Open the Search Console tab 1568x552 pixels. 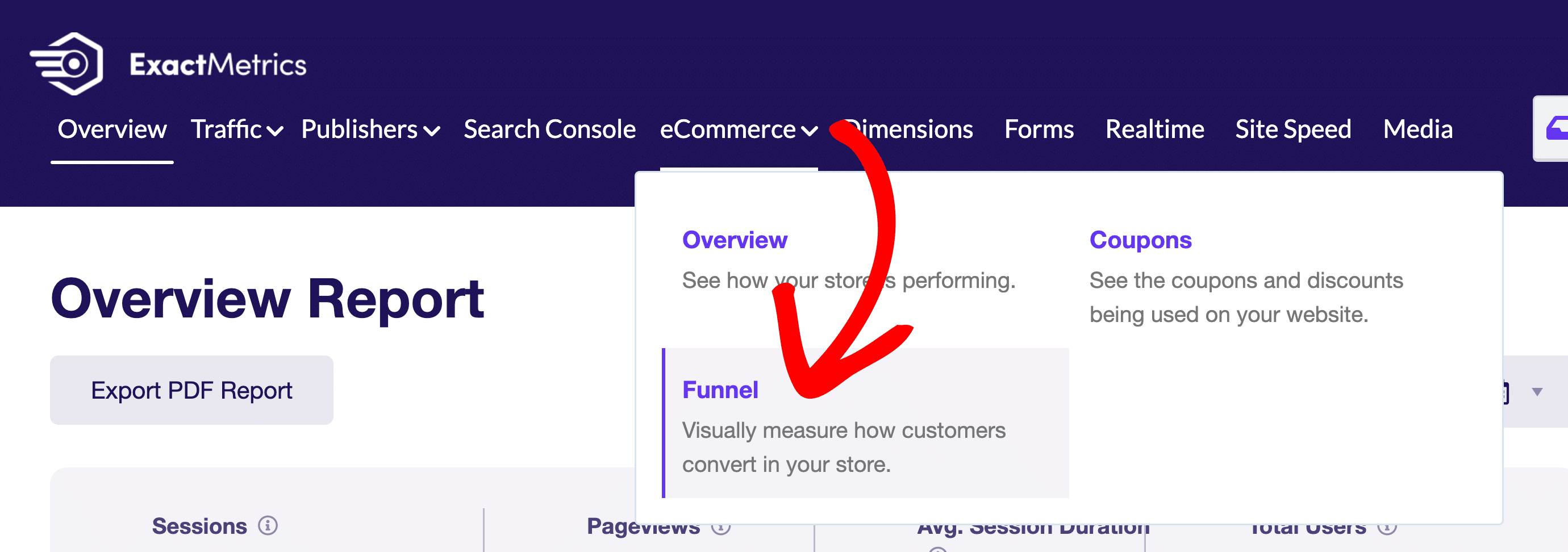[550, 129]
